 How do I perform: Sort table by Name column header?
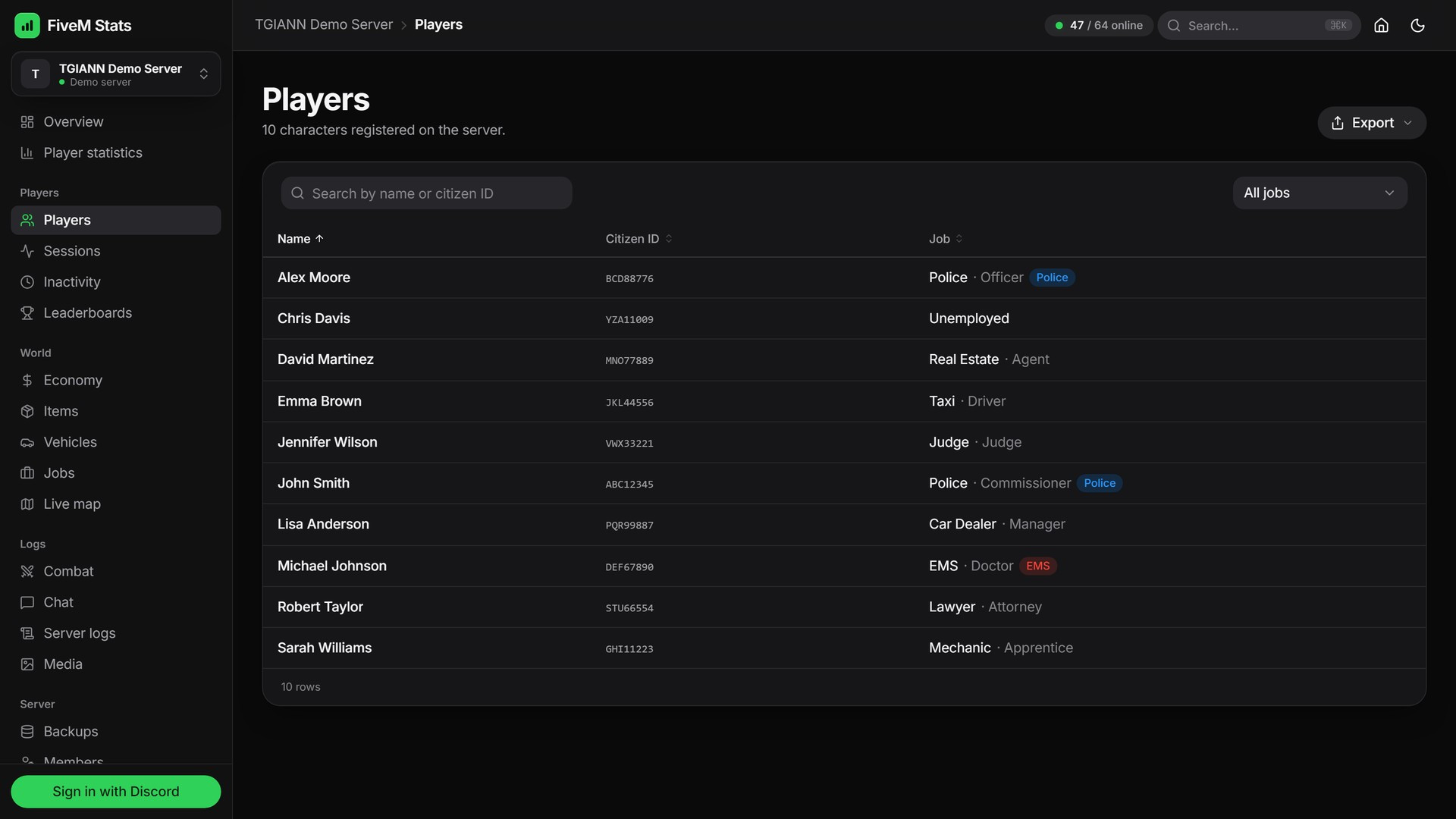tap(300, 239)
